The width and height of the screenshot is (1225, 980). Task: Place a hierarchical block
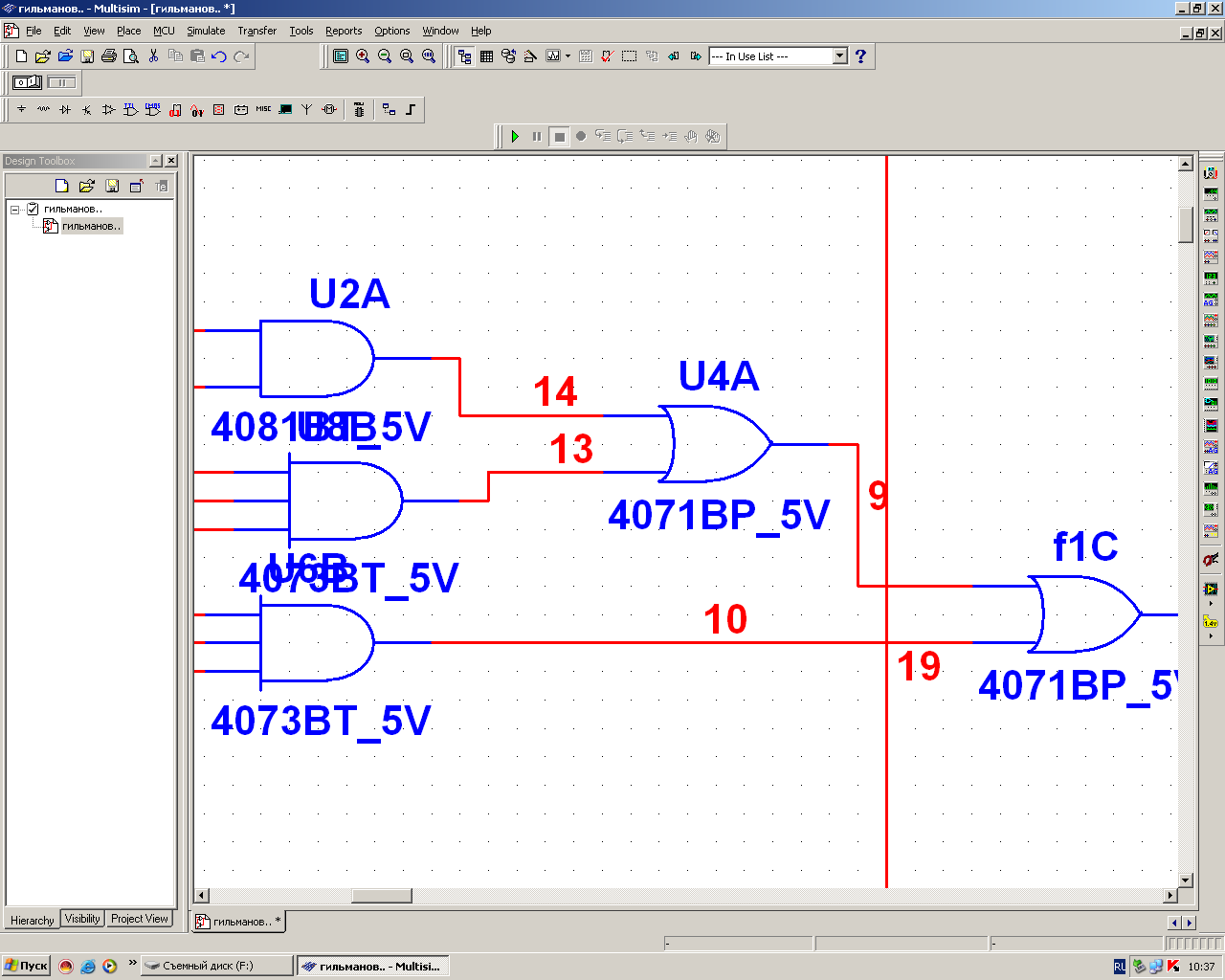[389, 110]
